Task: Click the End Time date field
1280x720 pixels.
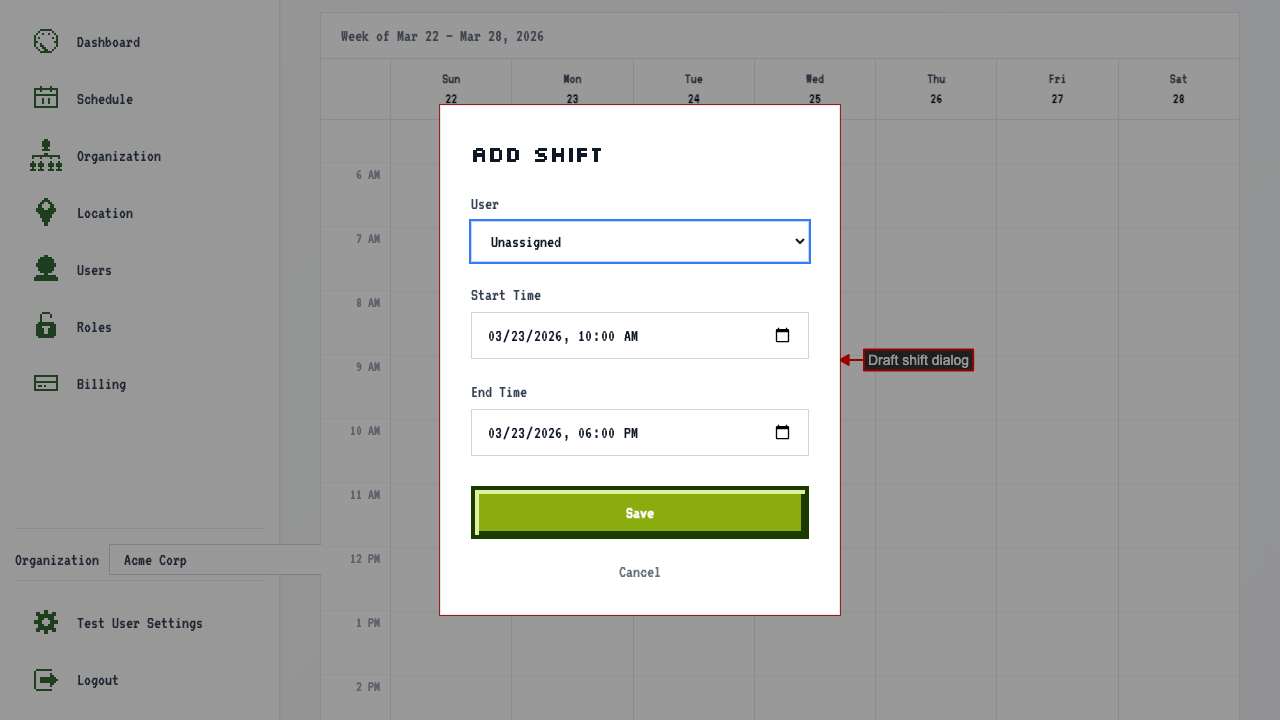Action: 640,433
